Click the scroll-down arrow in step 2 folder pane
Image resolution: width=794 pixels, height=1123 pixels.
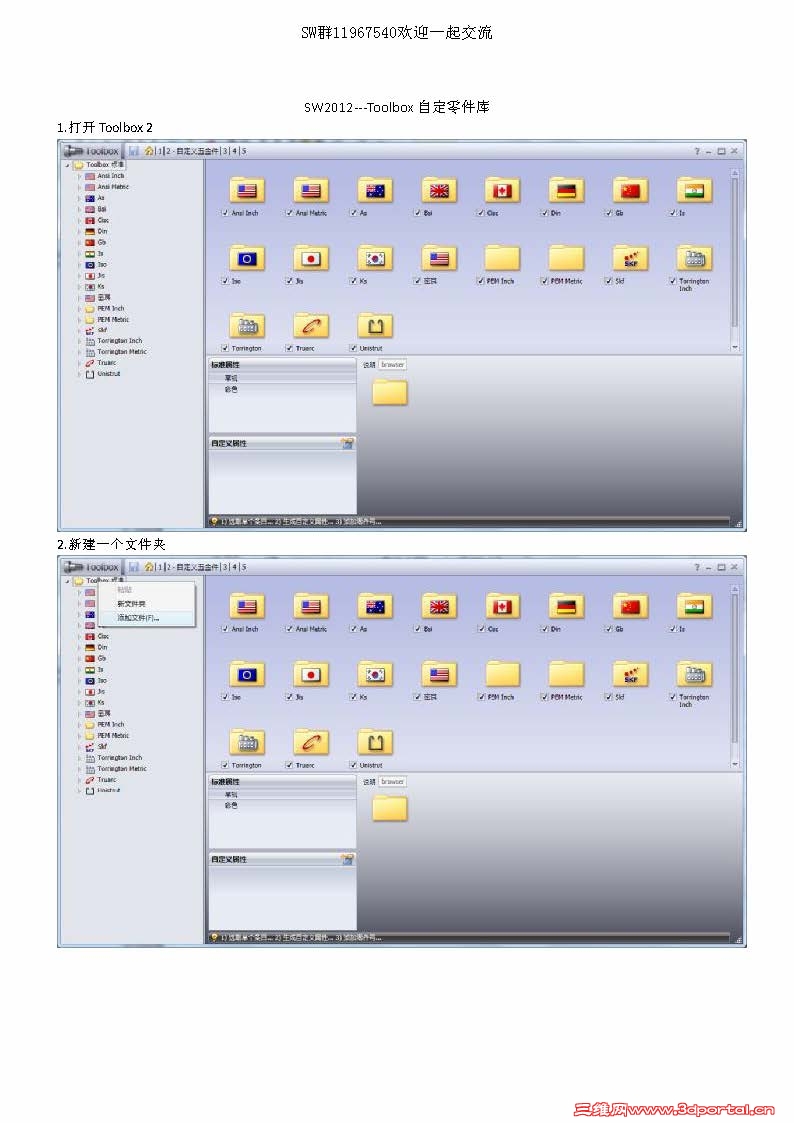[735, 764]
